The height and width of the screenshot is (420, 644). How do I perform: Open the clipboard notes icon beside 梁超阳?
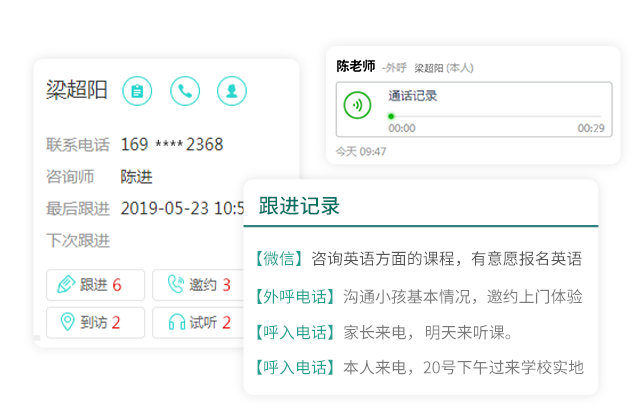click(x=137, y=91)
